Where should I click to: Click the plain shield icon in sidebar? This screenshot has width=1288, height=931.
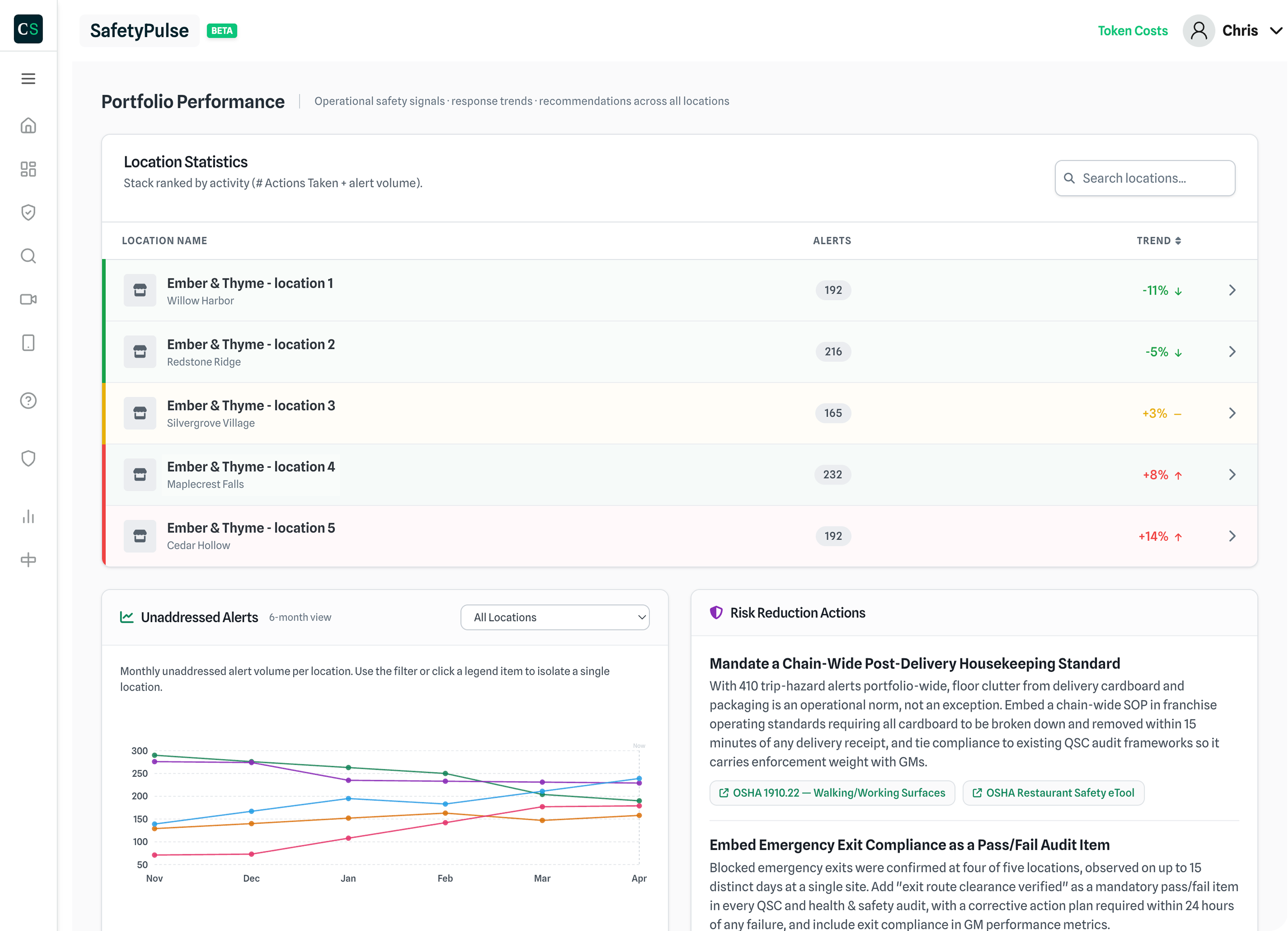click(28, 458)
